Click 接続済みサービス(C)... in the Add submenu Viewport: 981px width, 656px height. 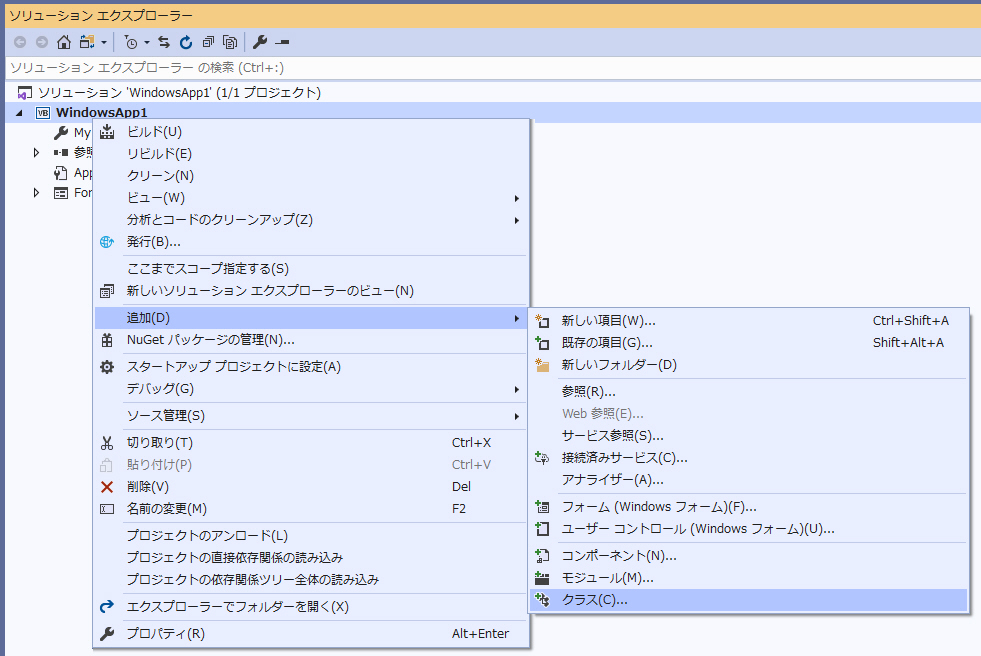pyautogui.click(x=748, y=458)
